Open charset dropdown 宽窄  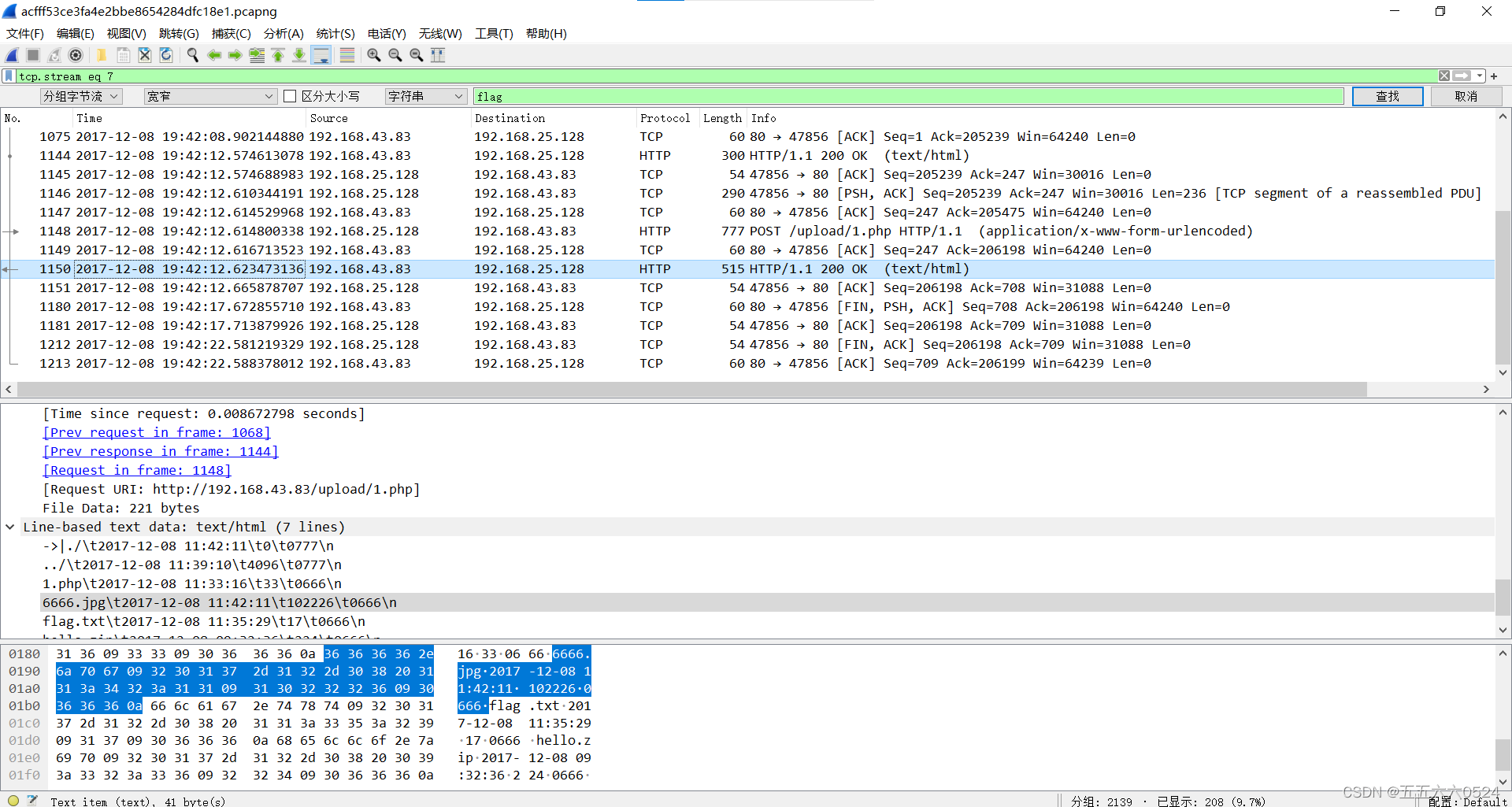(210, 96)
